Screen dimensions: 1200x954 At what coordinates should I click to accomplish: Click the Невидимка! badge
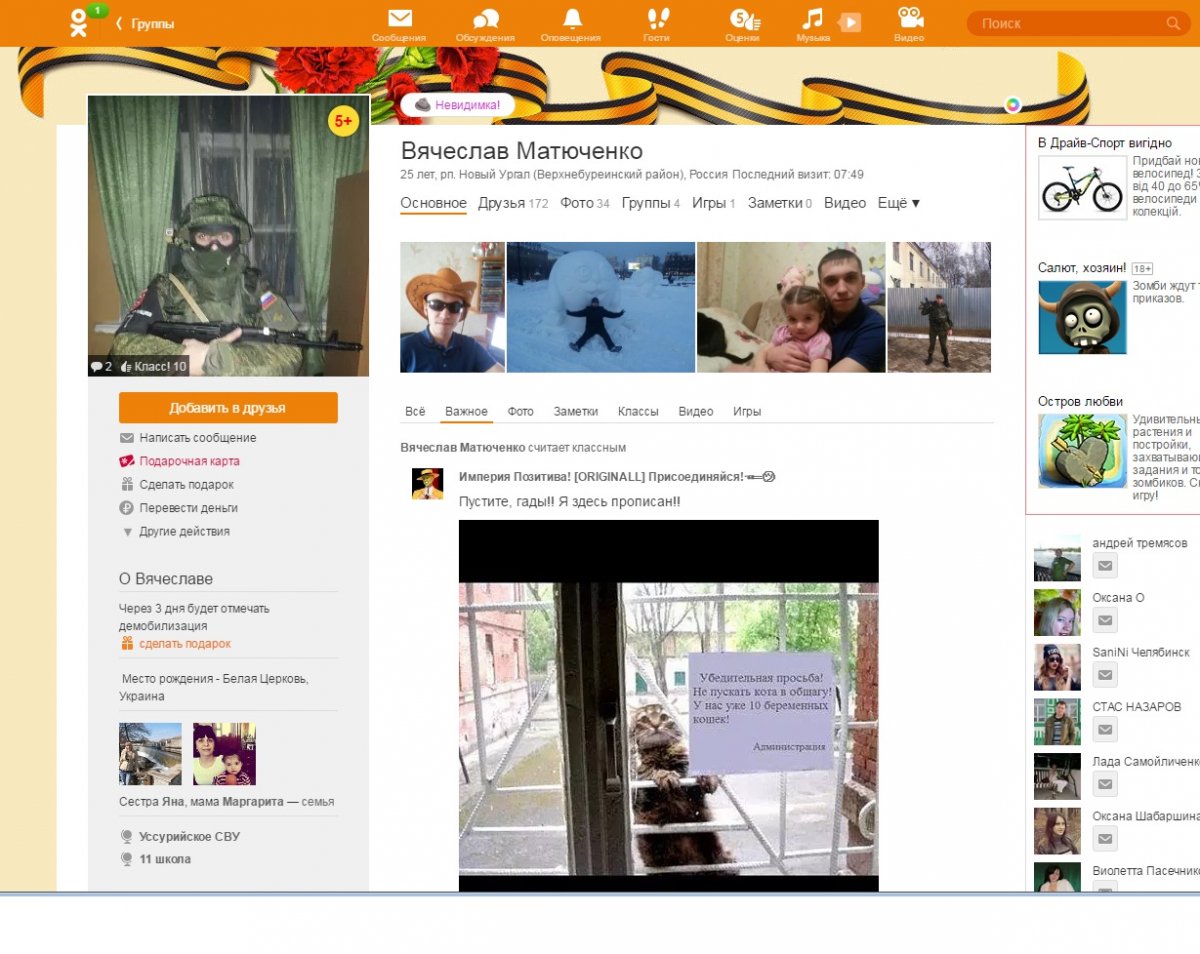pyautogui.click(x=458, y=104)
